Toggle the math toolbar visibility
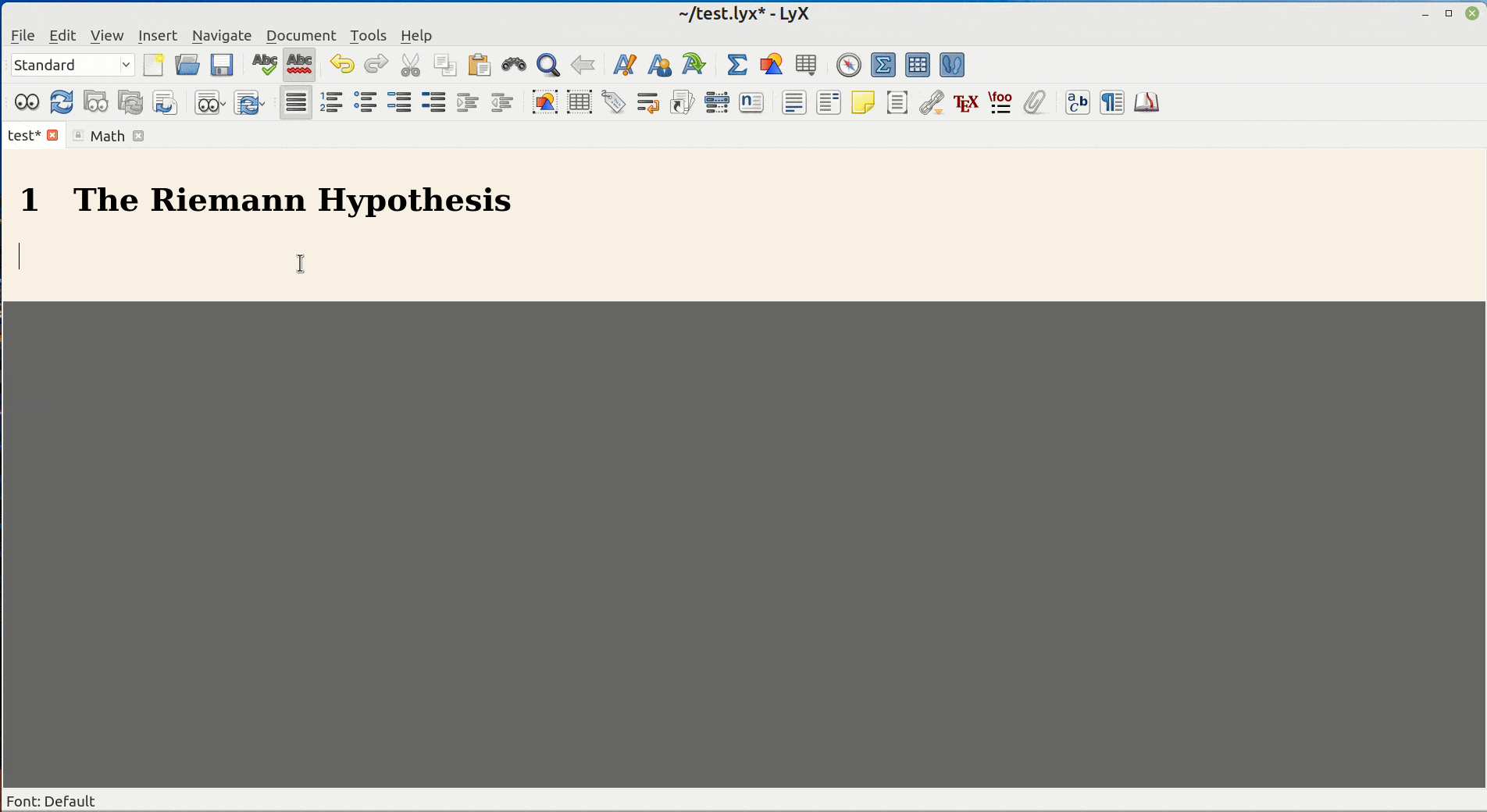Screen dimensions: 1487x812 point(883,65)
